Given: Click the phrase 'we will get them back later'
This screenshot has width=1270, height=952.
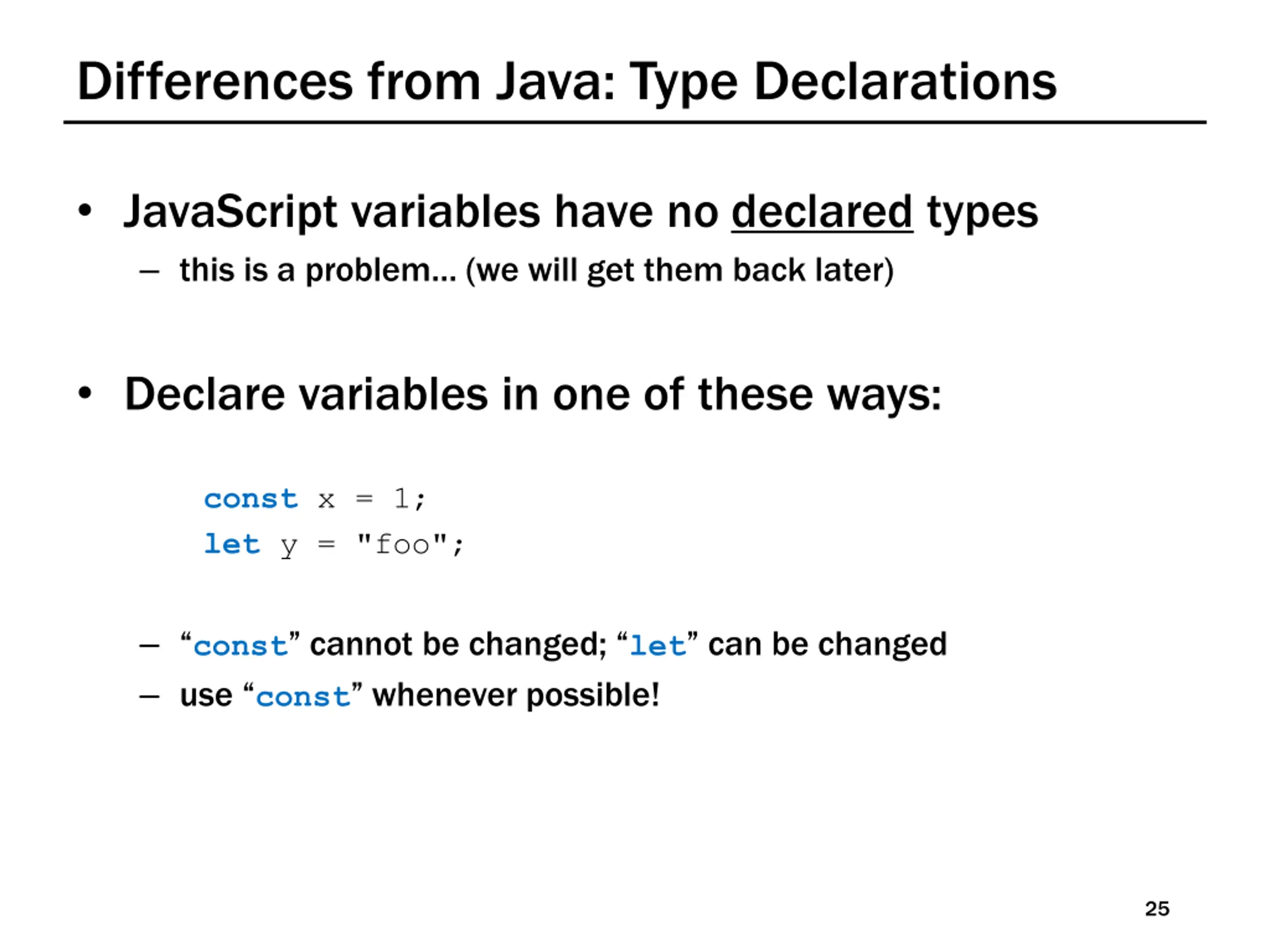Looking at the screenshot, I should tap(679, 270).
